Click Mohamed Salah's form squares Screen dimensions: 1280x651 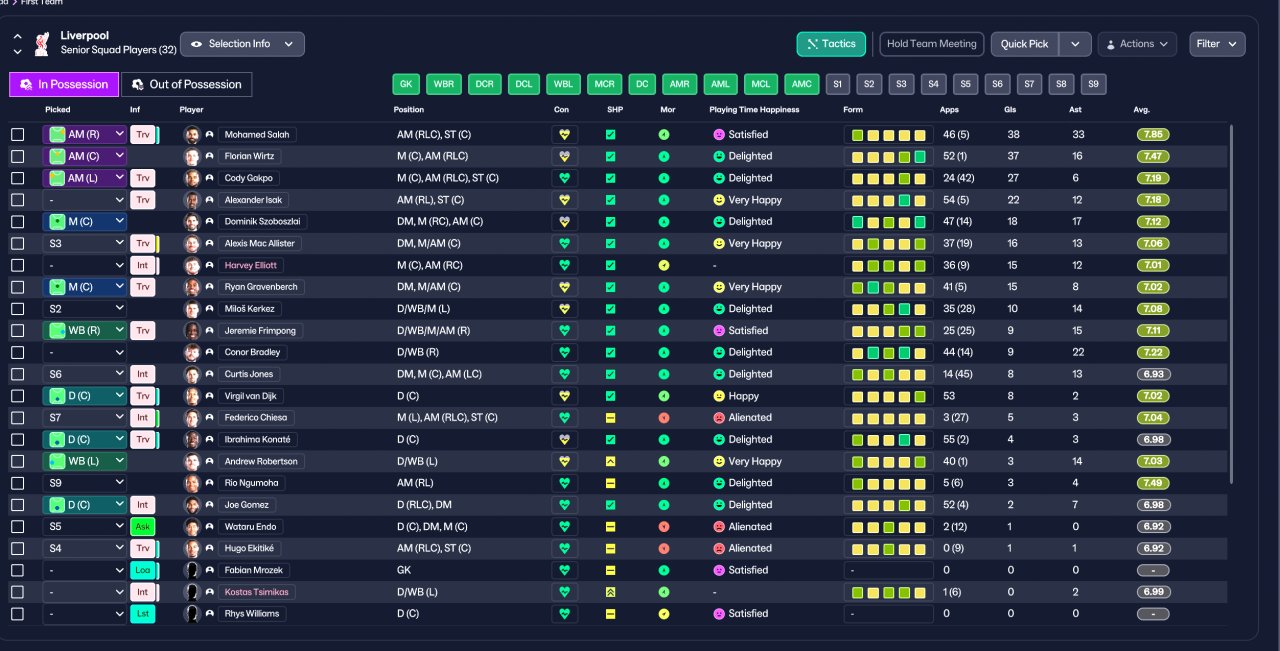click(888, 134)
